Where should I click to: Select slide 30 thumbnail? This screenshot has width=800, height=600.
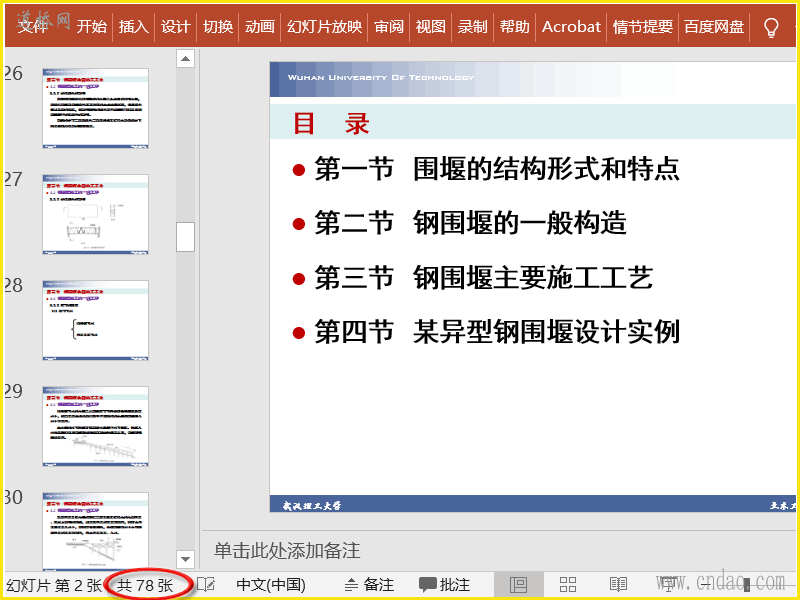coord(95,531)
